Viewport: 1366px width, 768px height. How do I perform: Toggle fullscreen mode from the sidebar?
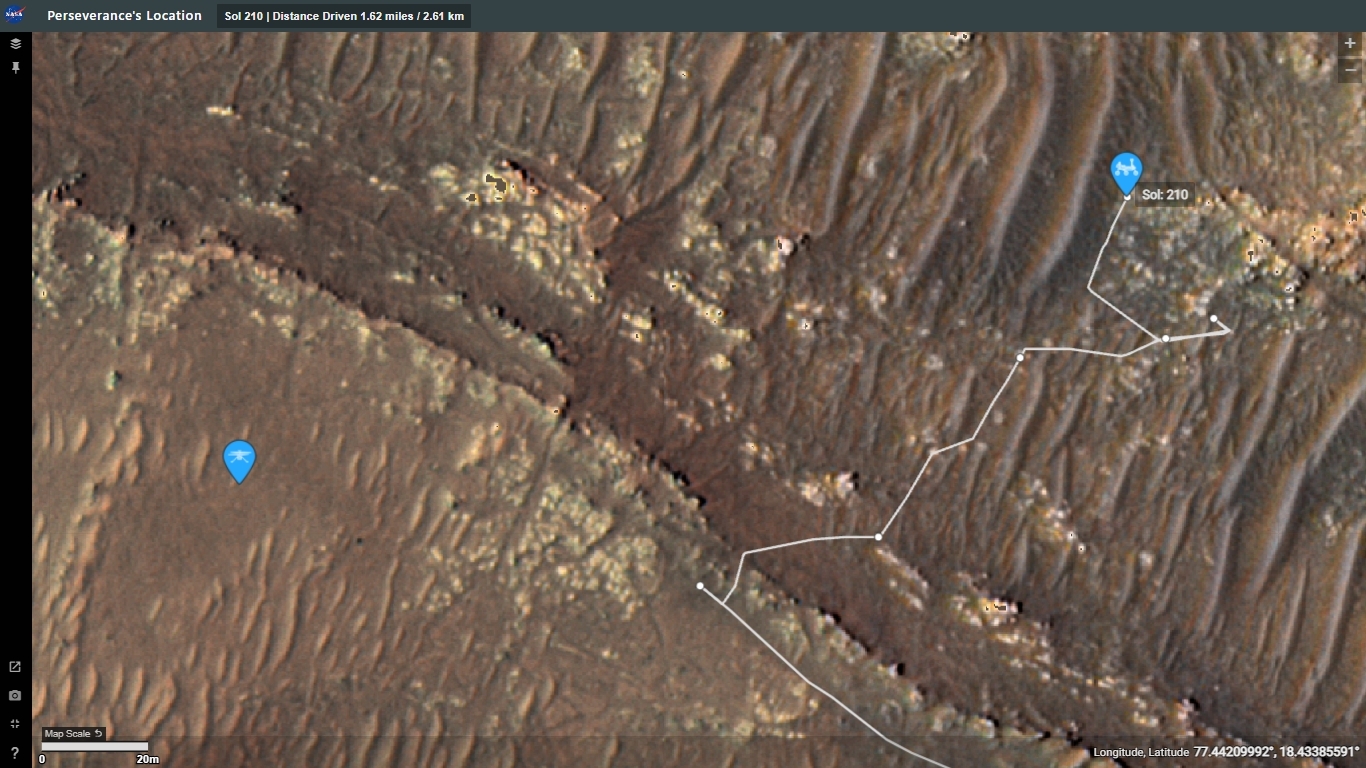click(x=15, y=723)
